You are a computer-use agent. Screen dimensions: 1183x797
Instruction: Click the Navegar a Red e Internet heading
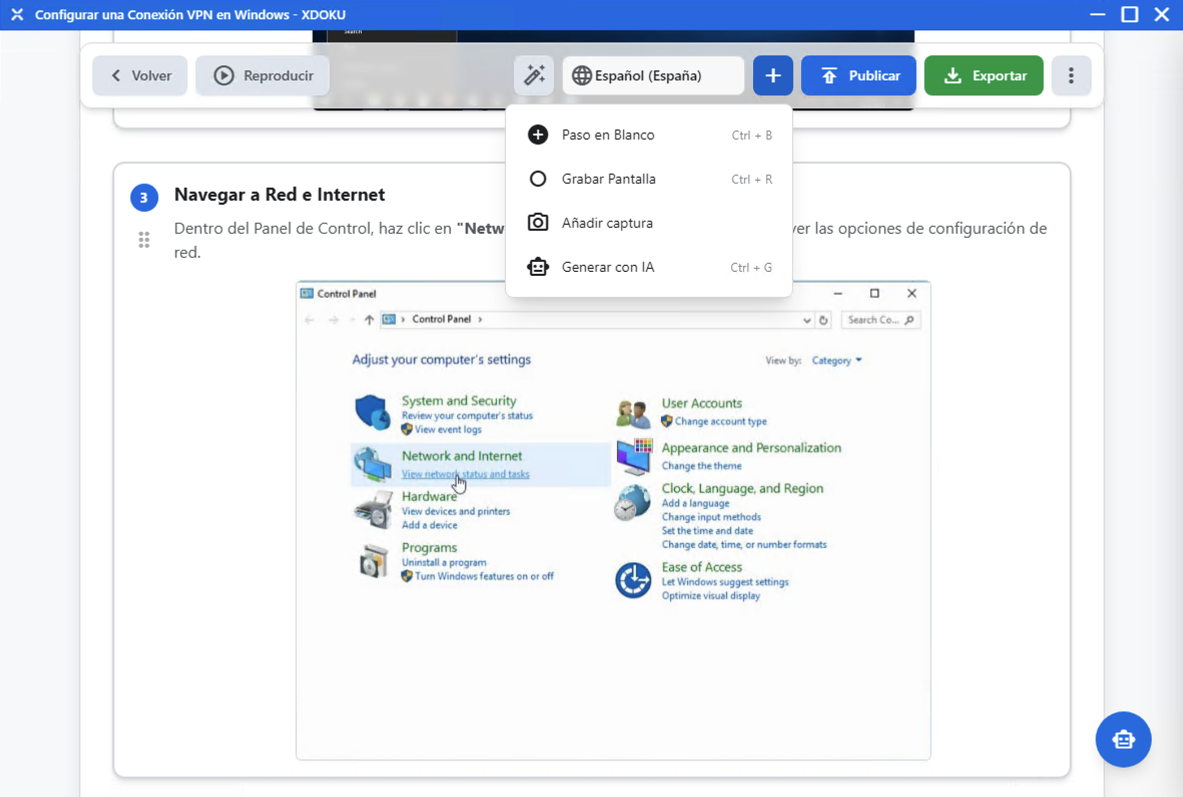click(279, 195)
